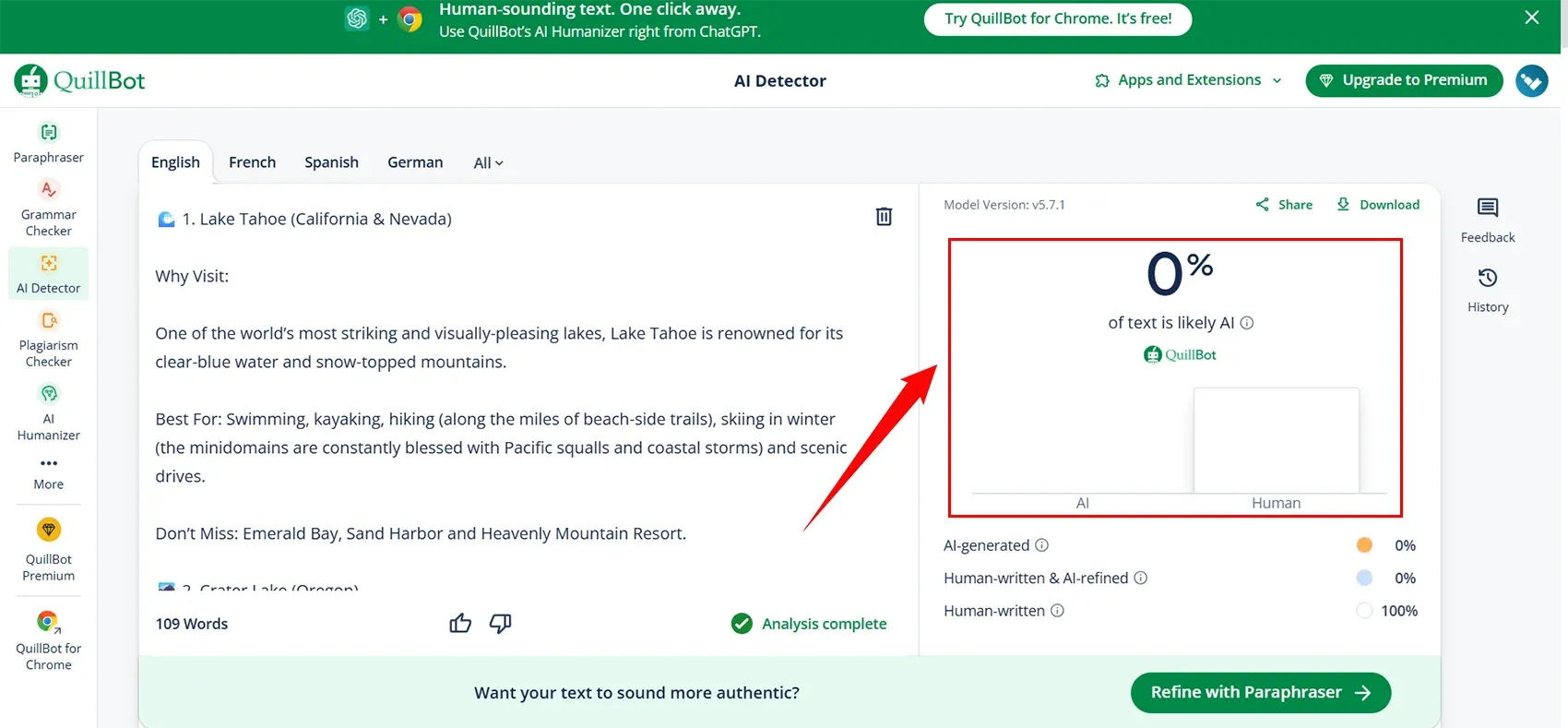
Task: Give thumbs down on analysis
Action: coord(500,624)
